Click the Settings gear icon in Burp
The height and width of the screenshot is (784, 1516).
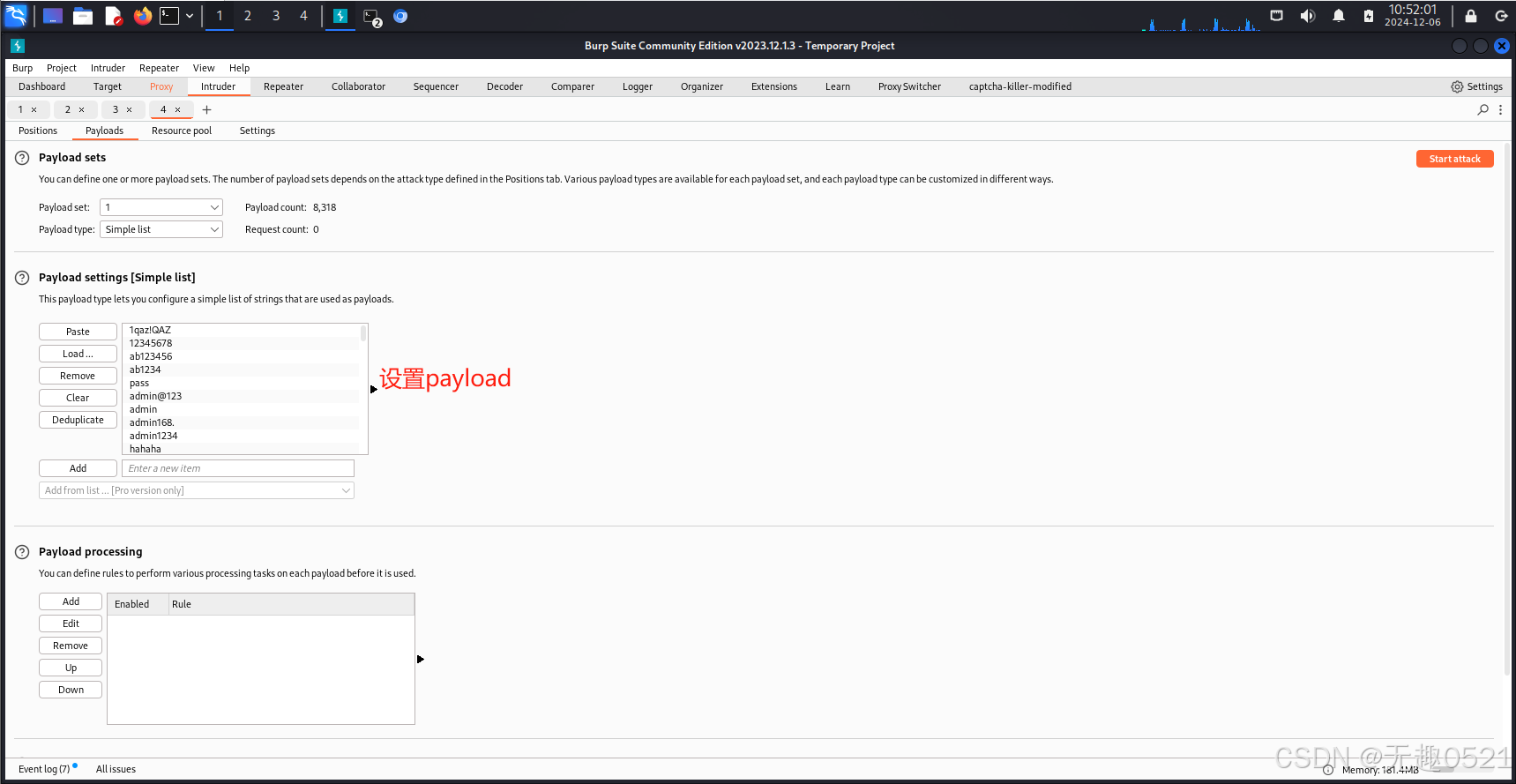pos(1457,86)
